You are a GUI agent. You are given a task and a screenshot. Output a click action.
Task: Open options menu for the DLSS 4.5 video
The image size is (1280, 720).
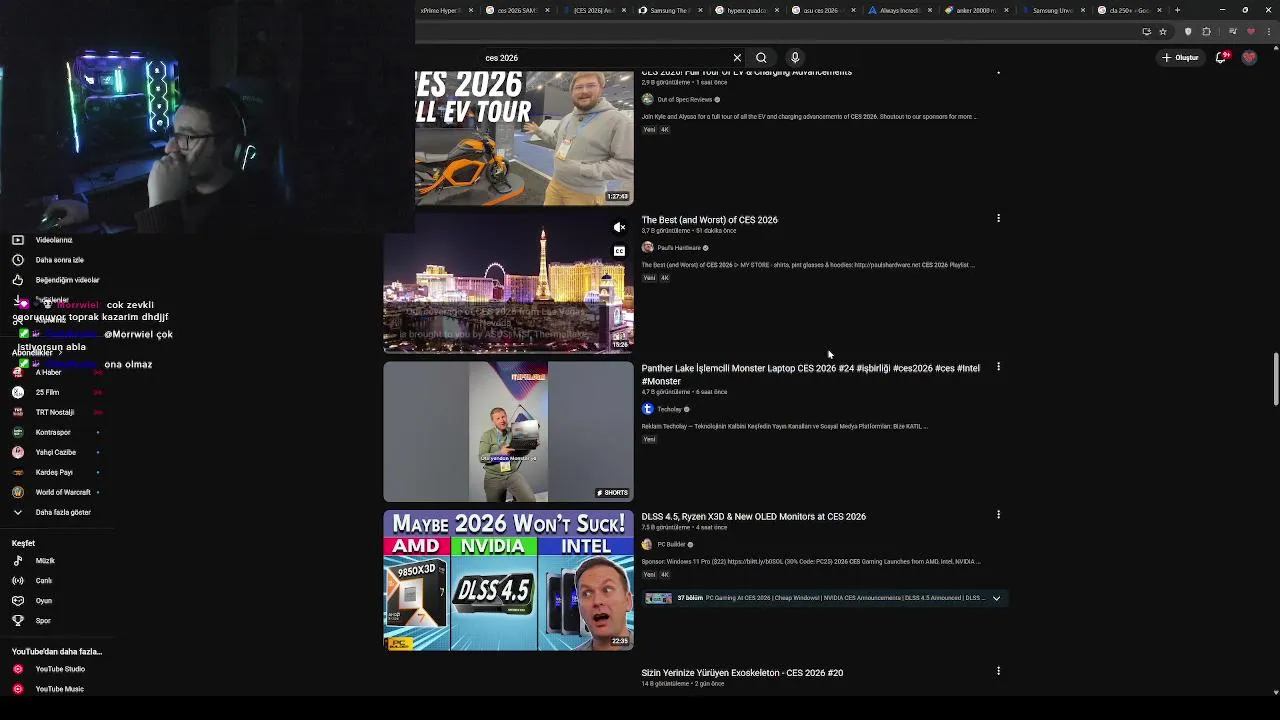[x=998, y=515]
